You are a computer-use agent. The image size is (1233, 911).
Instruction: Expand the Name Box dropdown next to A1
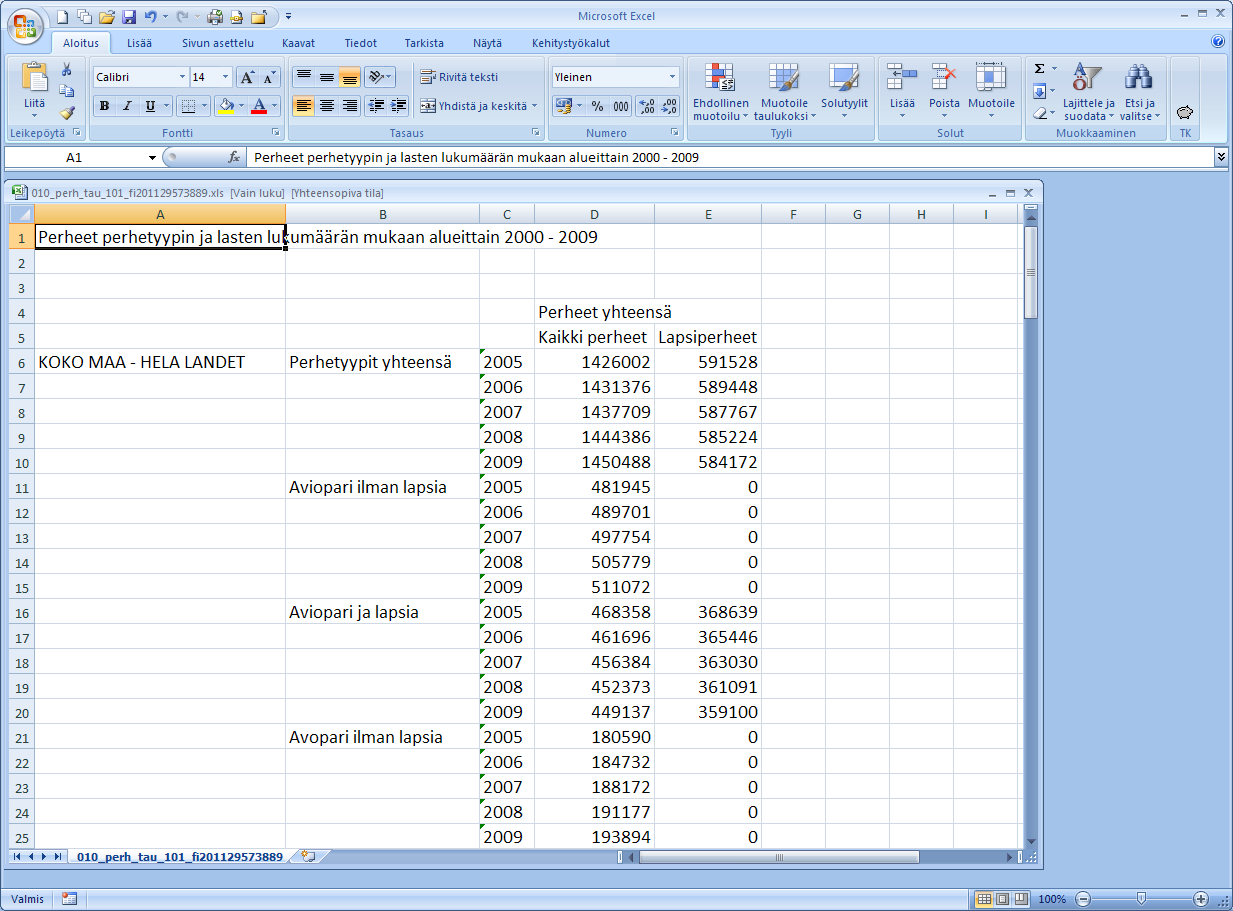pyautogui.click(x=152, y=157)
